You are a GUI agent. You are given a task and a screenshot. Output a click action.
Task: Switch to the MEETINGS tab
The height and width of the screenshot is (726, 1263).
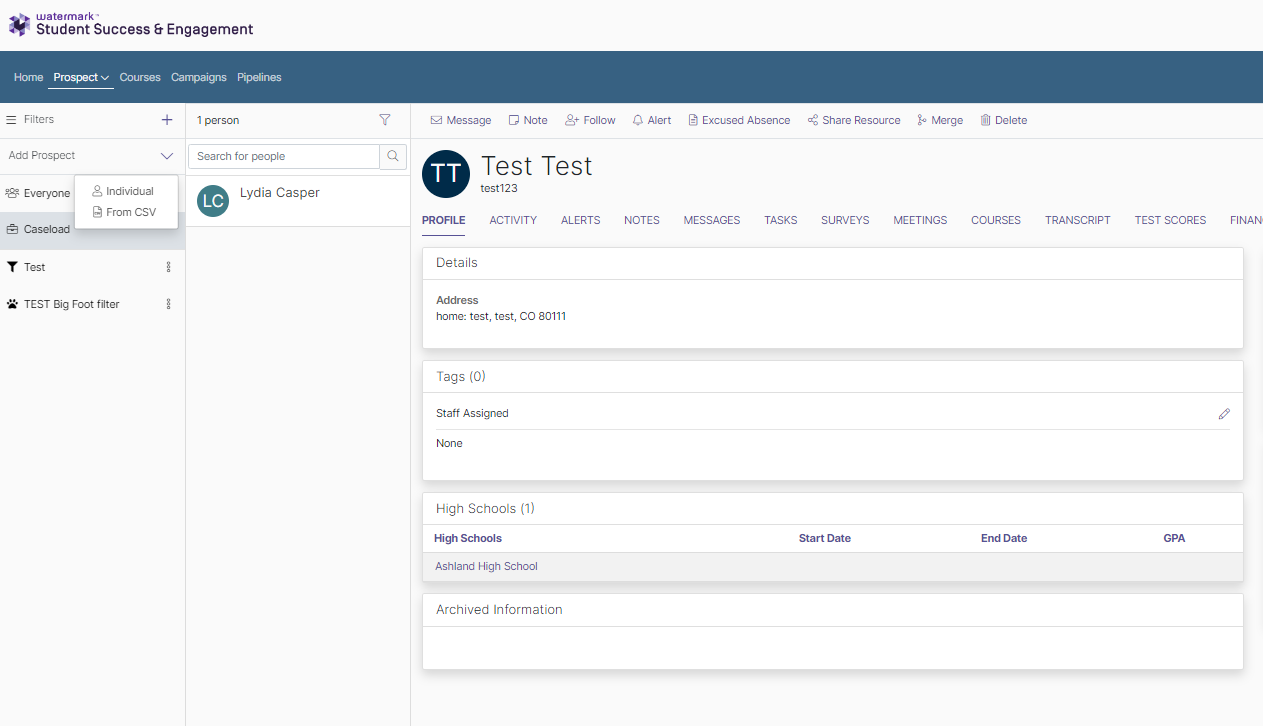920,220
